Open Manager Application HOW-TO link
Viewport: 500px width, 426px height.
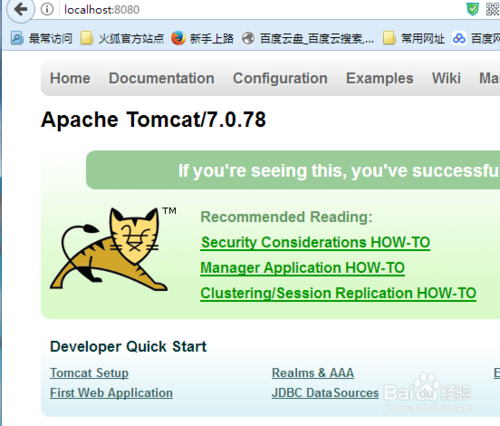[x=302, y=268]
